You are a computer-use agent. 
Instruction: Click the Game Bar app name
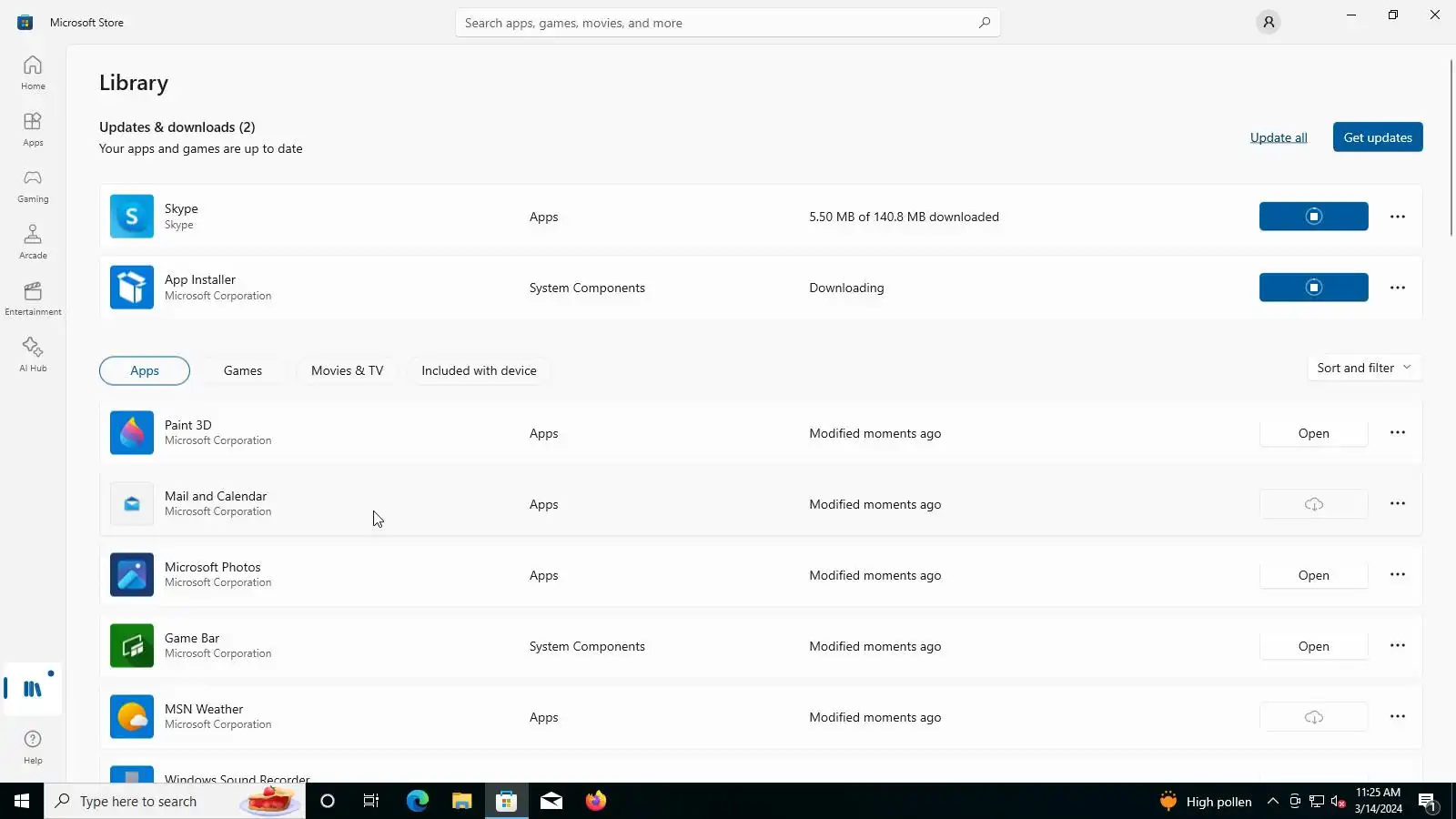click(x=192, y=638)
